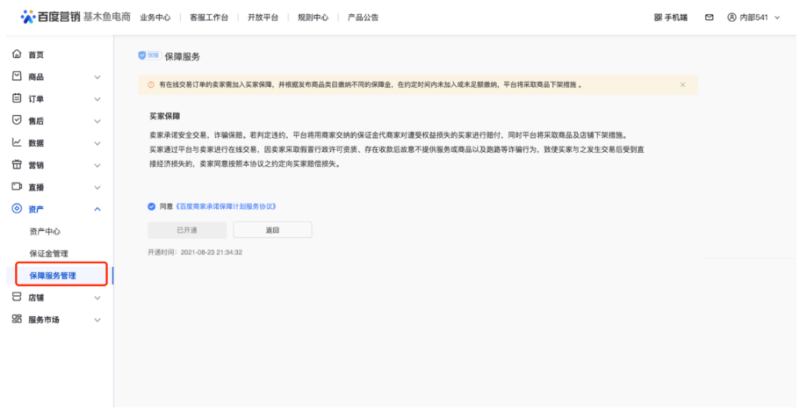Viewport: 800px width, 411px height.
Task: Click the 售后 sidebar label
Action: coord(36,121)
